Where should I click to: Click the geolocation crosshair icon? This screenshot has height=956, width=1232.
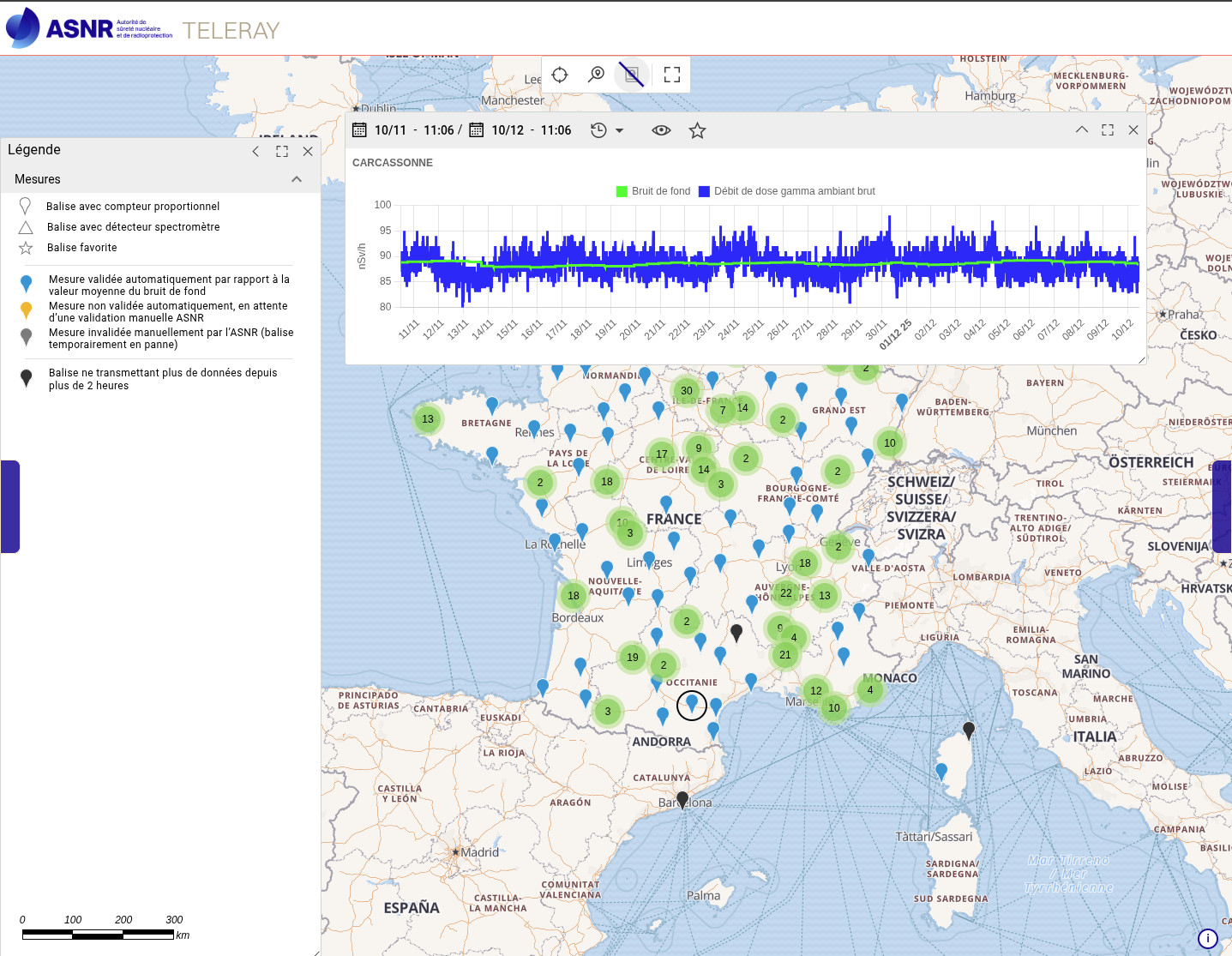tap(560, 75)
